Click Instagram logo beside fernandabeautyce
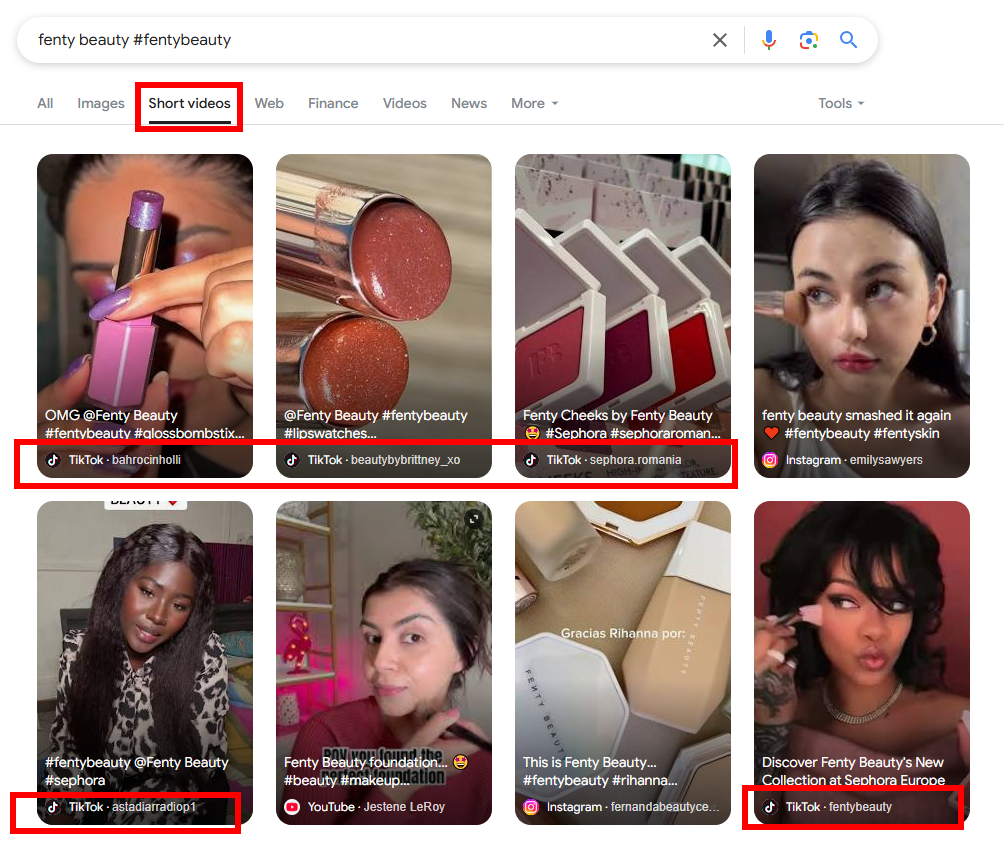 (531, 807)
